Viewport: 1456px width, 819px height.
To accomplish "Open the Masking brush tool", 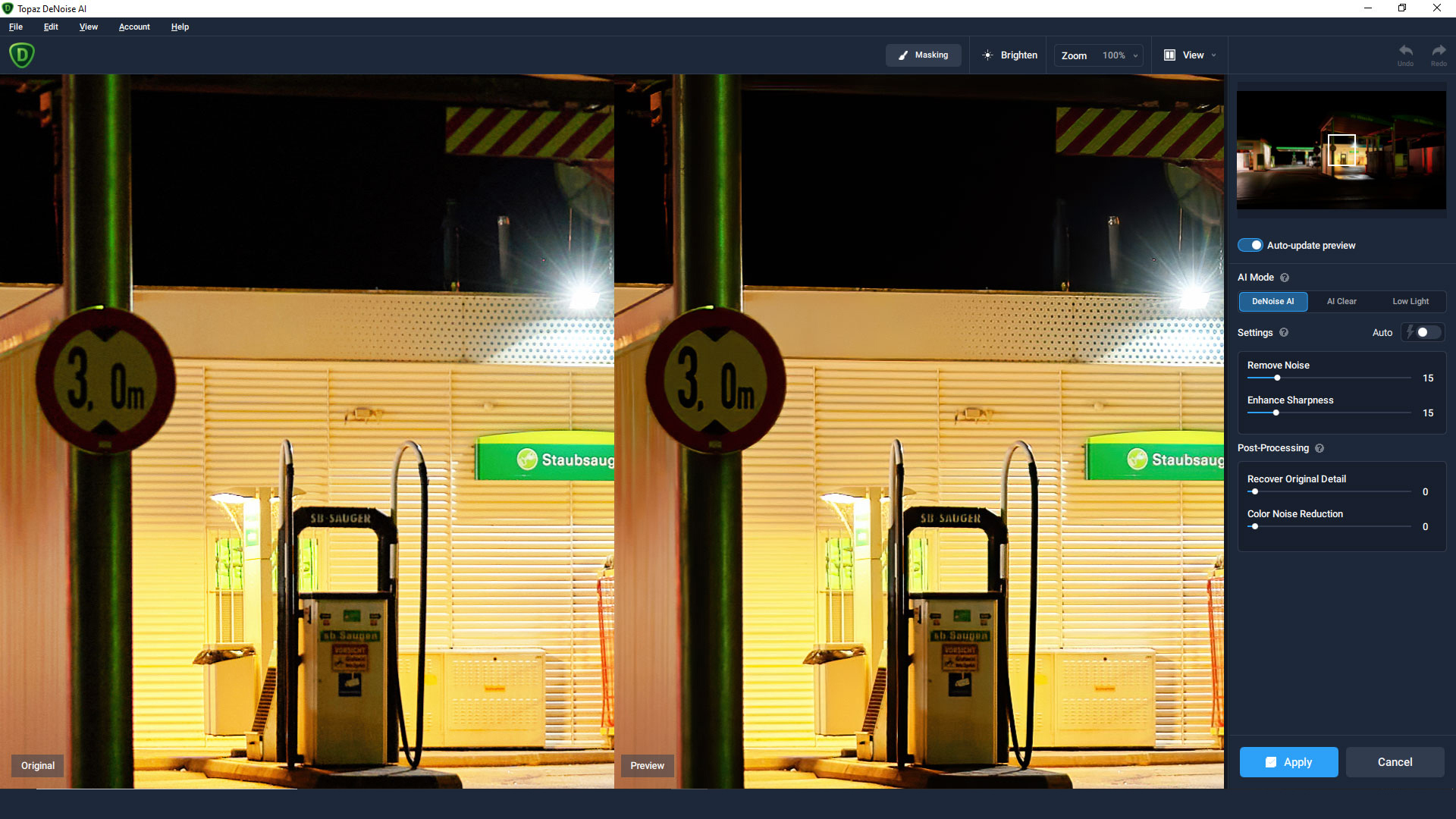I will tap(923, 55).
